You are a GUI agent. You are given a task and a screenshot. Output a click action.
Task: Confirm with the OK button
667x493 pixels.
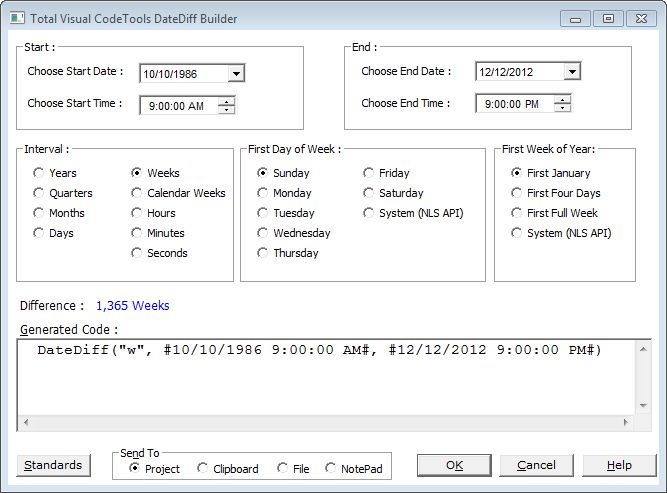click(x=454, y=465)
